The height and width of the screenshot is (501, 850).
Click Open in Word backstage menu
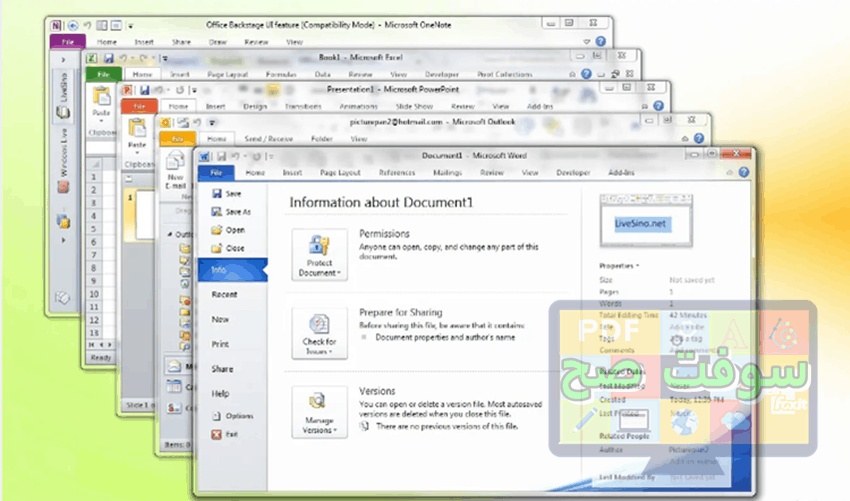tap(228, 230)
